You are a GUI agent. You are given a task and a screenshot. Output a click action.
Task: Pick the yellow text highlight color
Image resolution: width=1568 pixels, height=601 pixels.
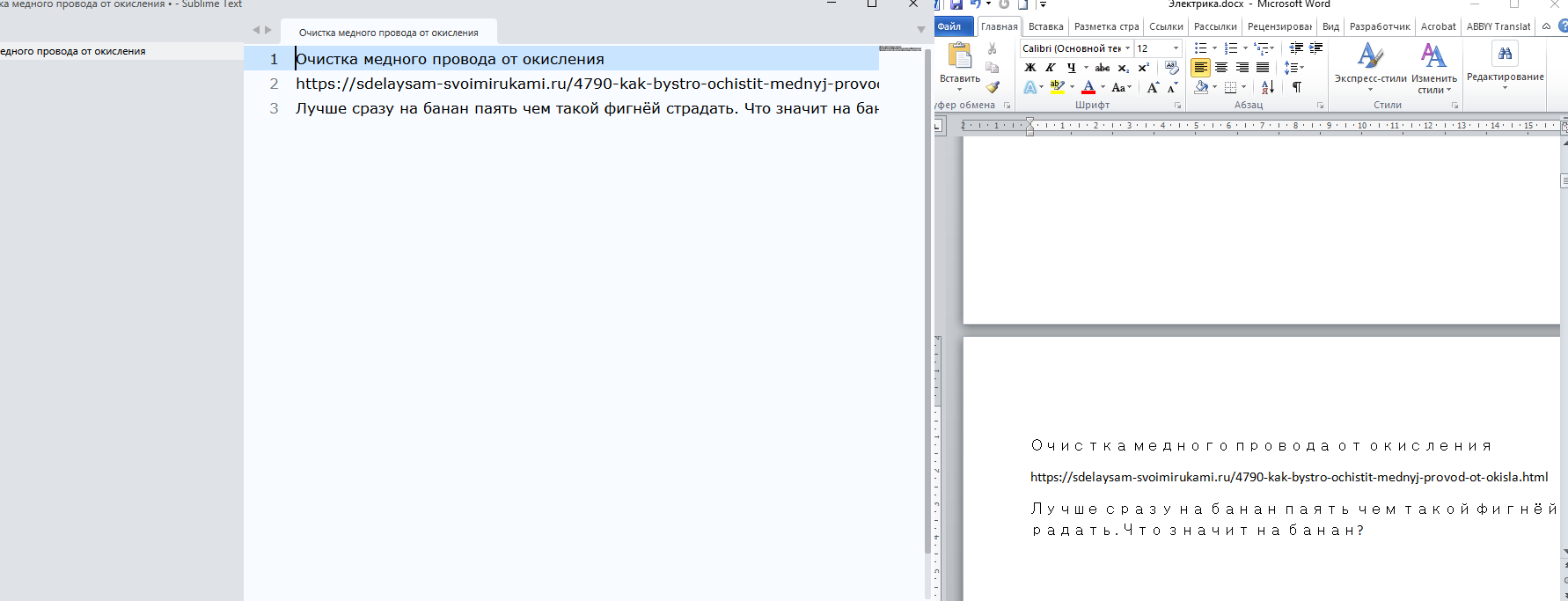pos(1057,87)
